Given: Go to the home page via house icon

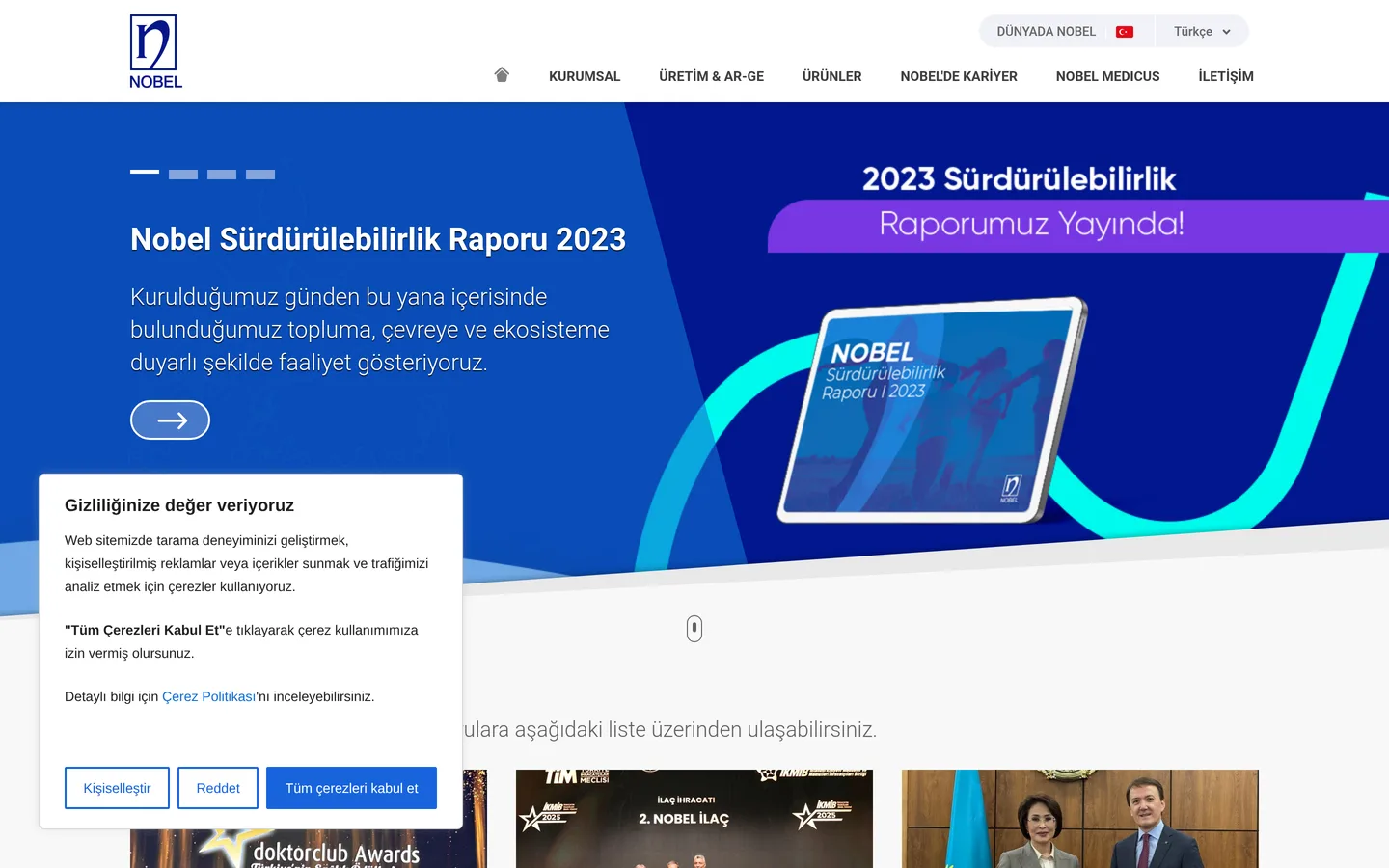Looking at the screenshot, I should coord(502,74).
